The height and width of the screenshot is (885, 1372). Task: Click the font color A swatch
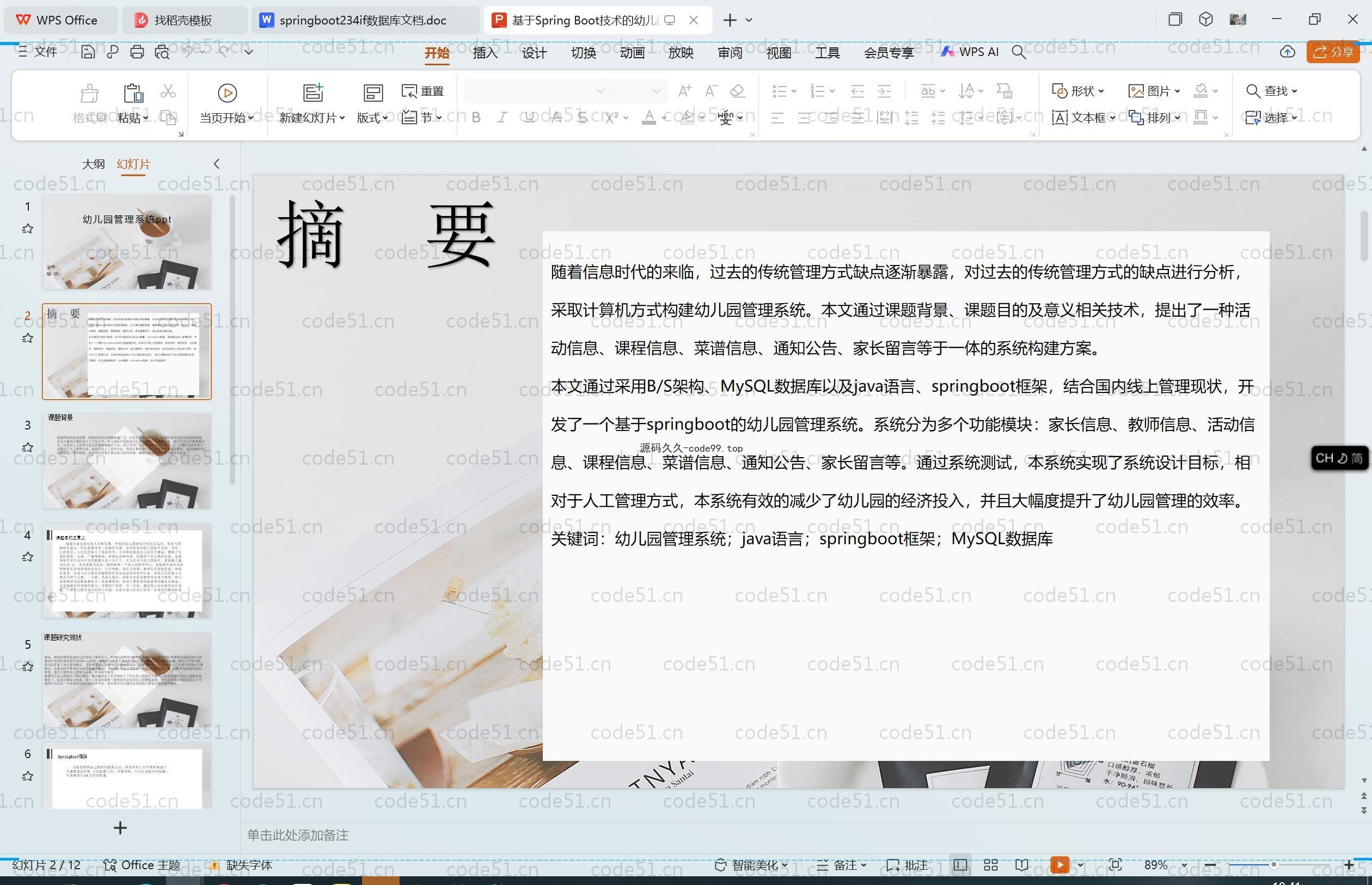[649, 117]
